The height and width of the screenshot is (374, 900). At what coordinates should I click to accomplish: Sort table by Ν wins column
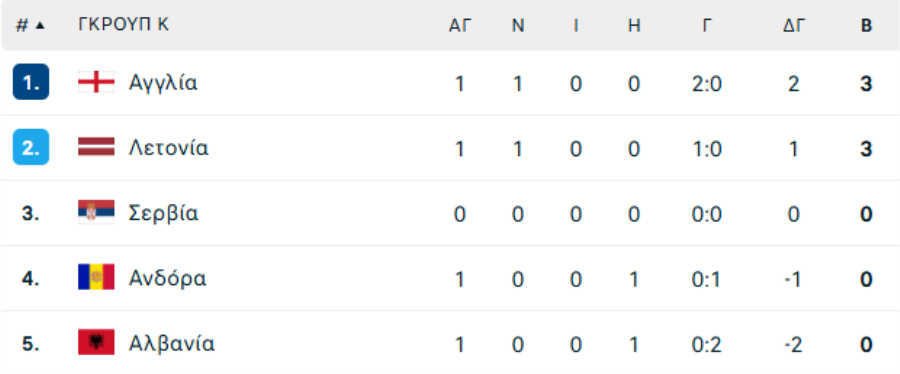click(x=518, y=26)
